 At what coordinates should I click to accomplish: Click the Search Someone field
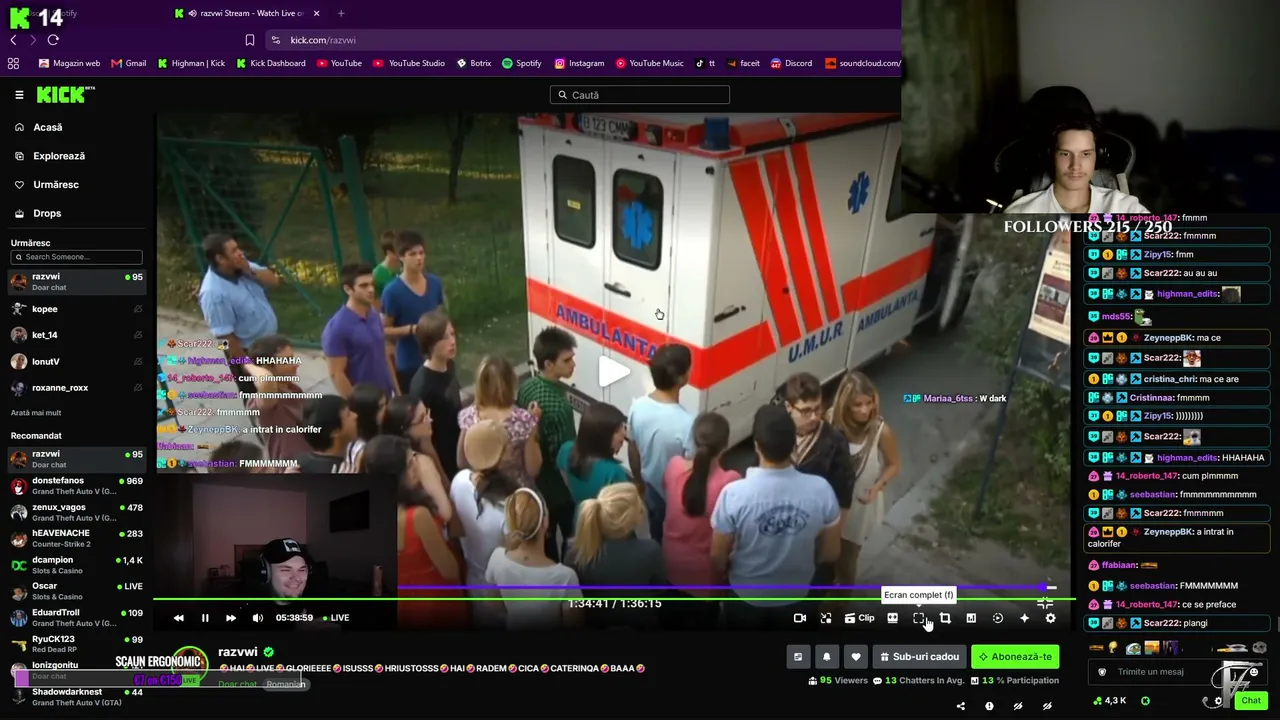click(x=77, y=257)
